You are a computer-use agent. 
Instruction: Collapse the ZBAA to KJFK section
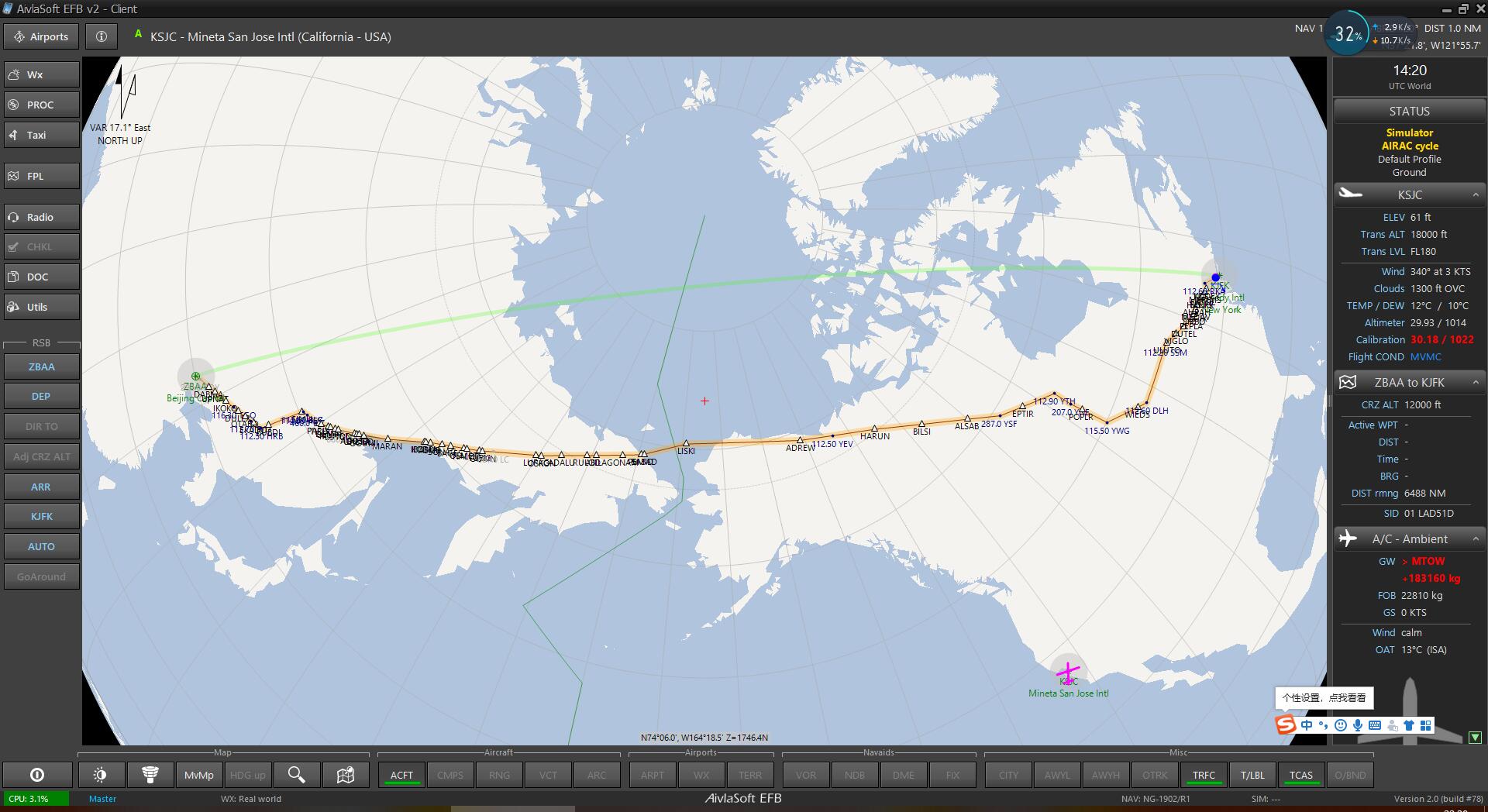click(1476, 382)
